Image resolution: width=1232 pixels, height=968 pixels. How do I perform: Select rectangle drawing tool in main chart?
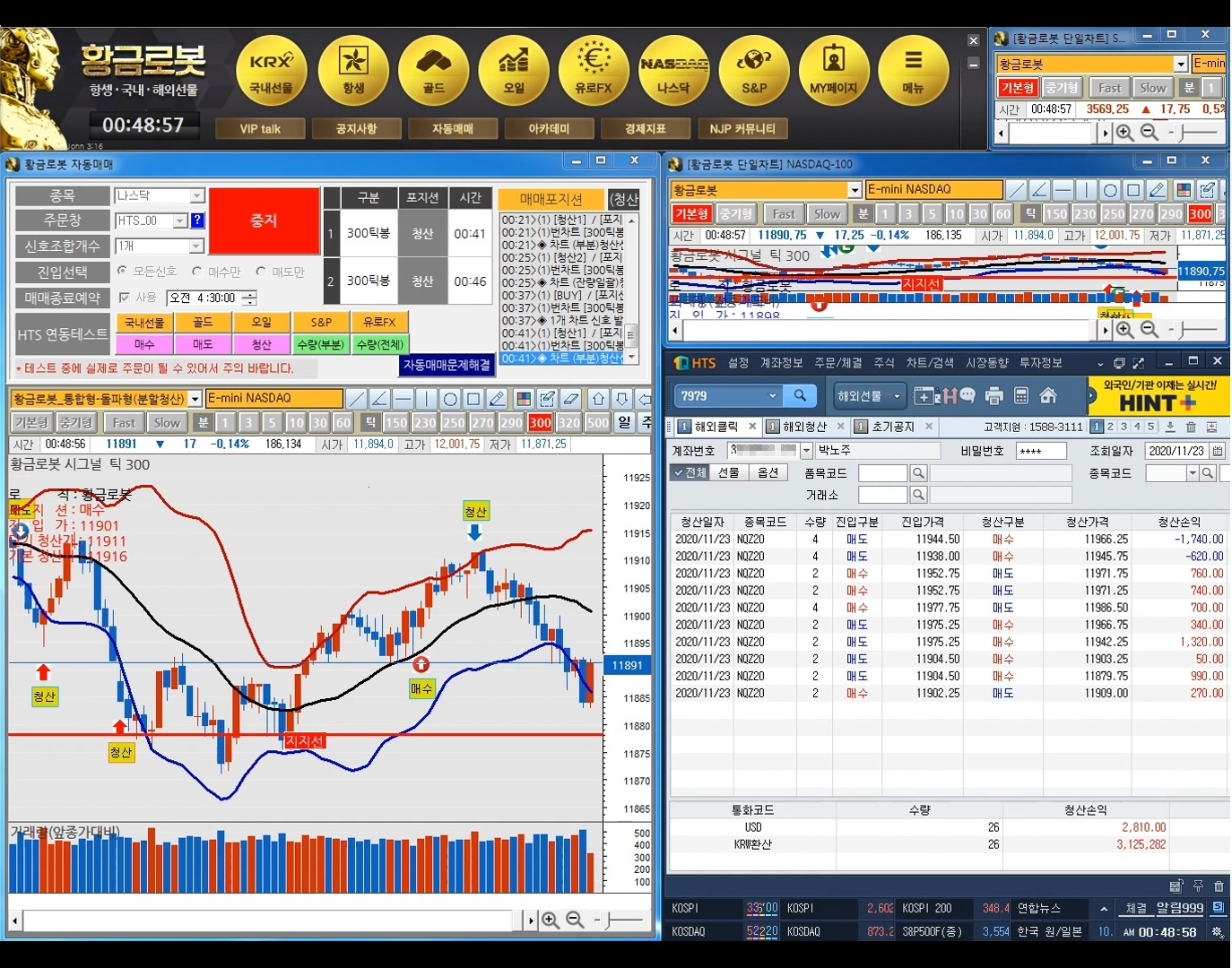[x=473, y=399]
